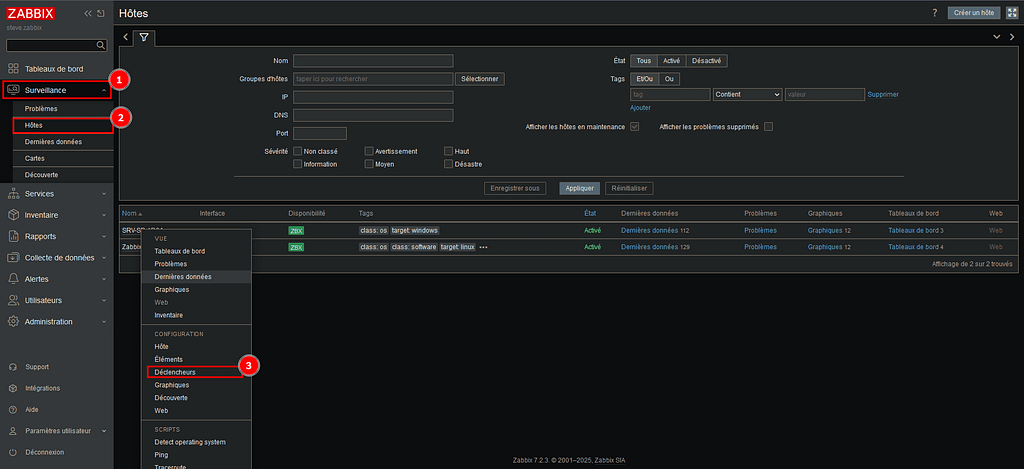Open the Contient tag operator dropdown
The image size is (1024, 469).
[x=747, y=94]
